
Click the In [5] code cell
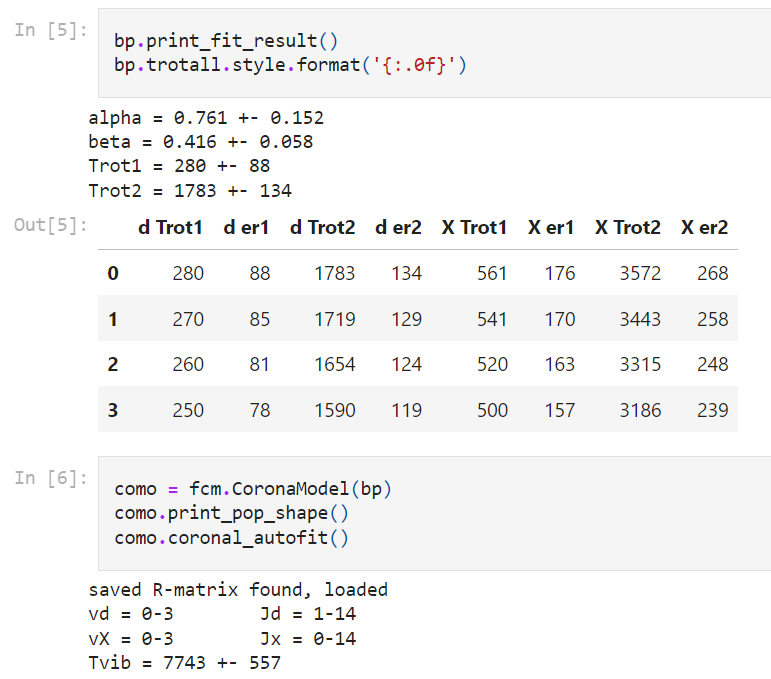coord(435,53)
